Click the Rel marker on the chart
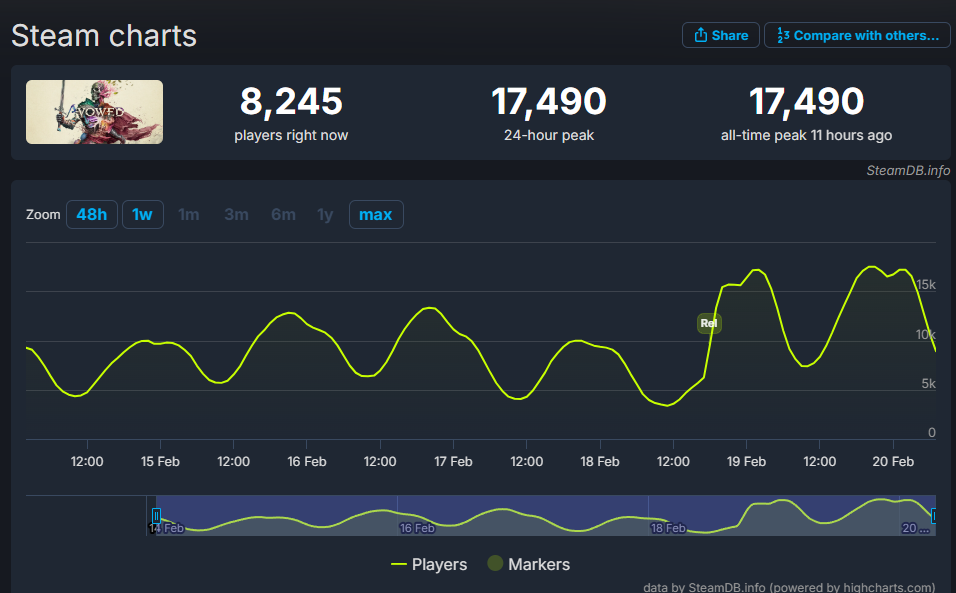This screenshot has height=593, width=956. 709,323
